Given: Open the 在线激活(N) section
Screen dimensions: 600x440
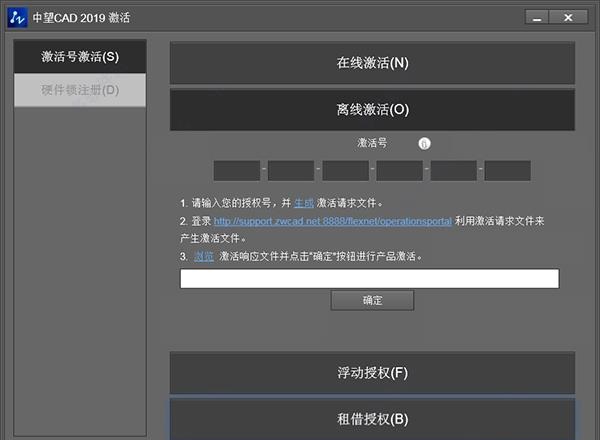Looking at the screenshot, I should pyautogui.click(x=372, y=63).
